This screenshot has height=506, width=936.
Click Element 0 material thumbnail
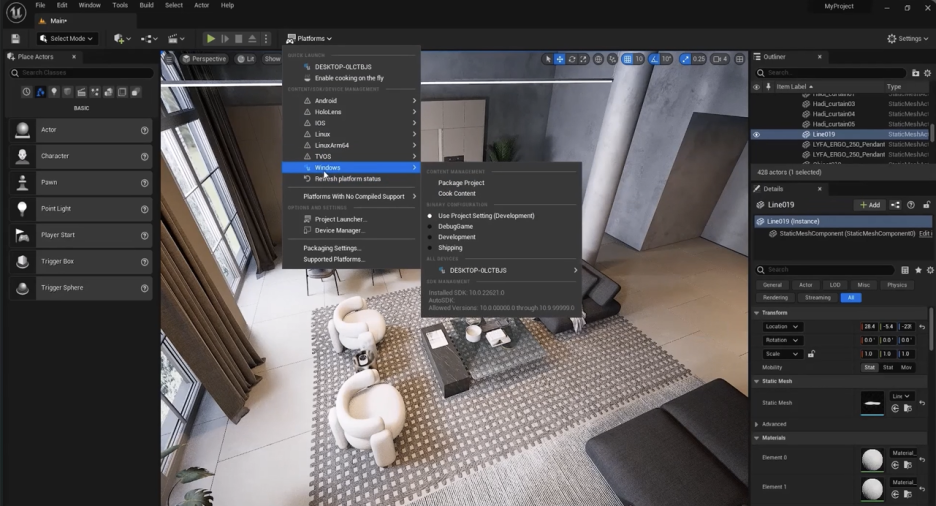(872, 460)
